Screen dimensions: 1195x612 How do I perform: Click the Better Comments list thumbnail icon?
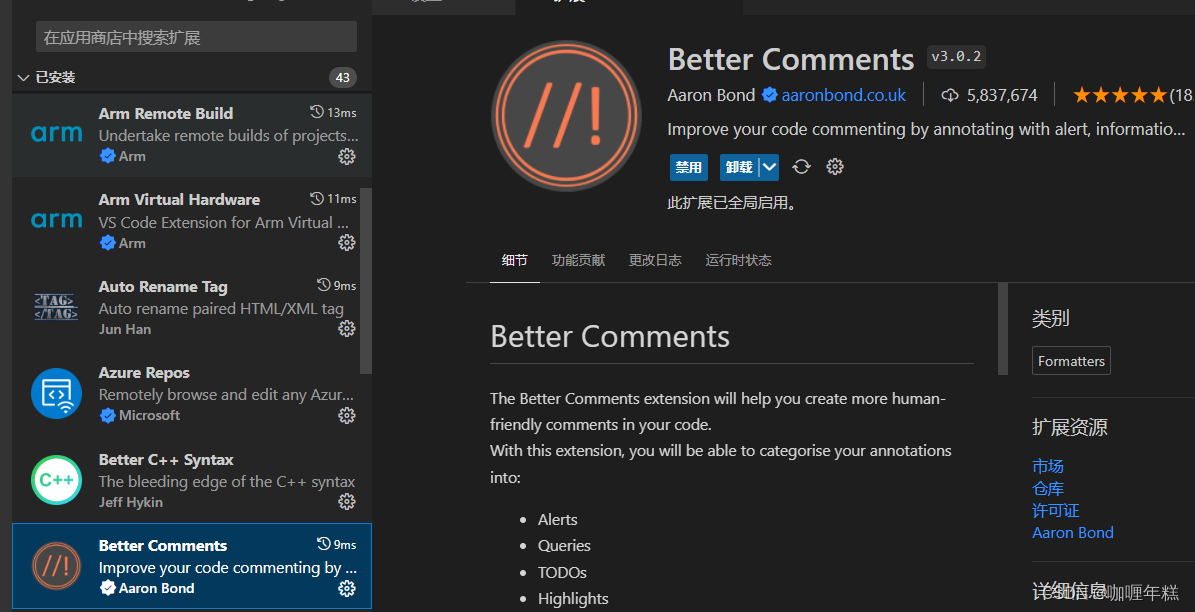pyautogui.click(x=56, y=566)
